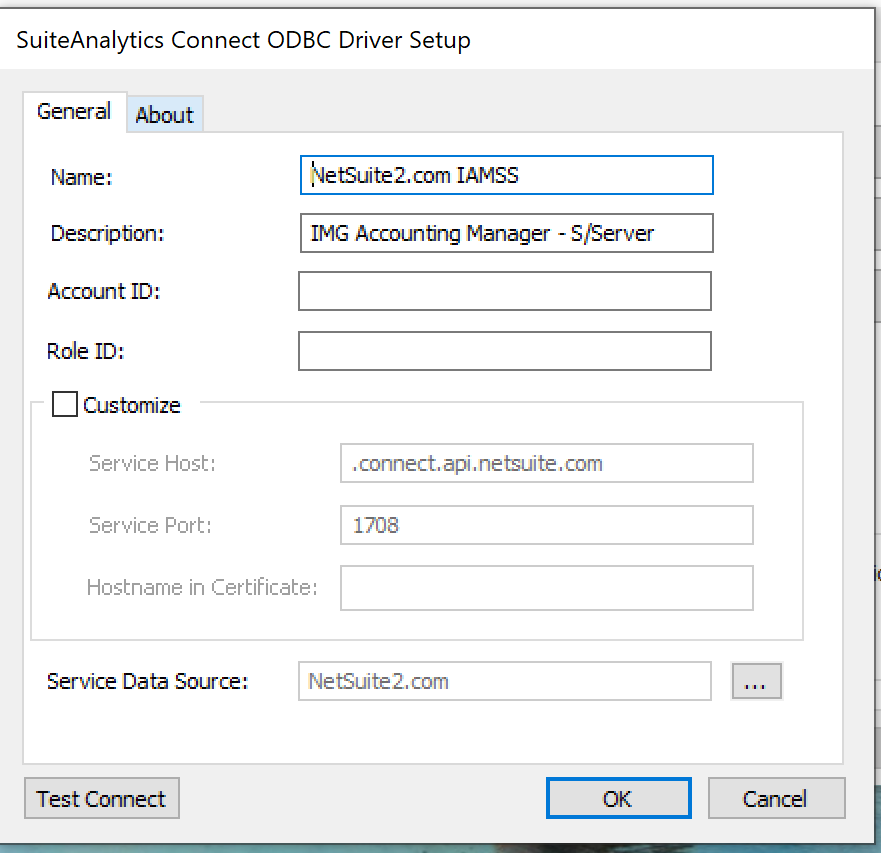Click the dialog title SuiteAnalytics Connect ODBC Driver Setup

pos(243,40)
